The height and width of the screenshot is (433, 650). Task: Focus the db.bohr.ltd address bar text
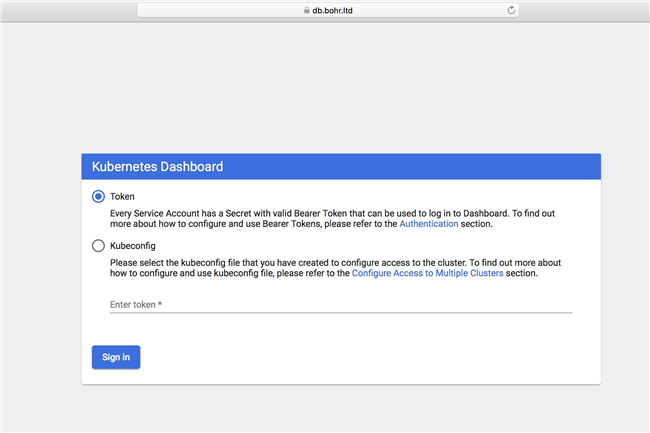coord(332,10)
